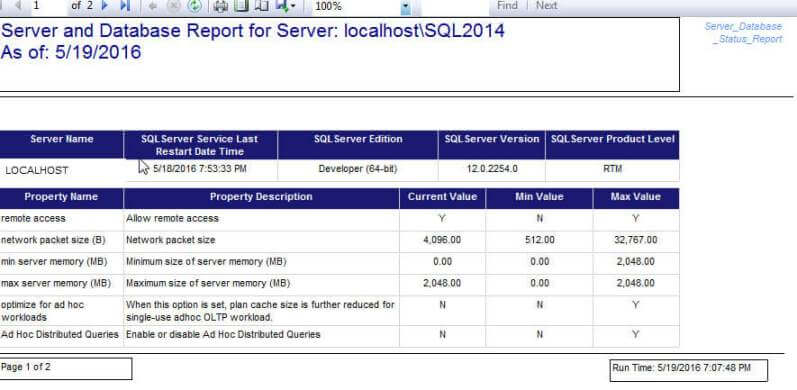Image resolution: width=797 pixels, height=390 pixels.
Task: Select optimize for ad hoc workloads property
Action: click(x=43, y=311)
